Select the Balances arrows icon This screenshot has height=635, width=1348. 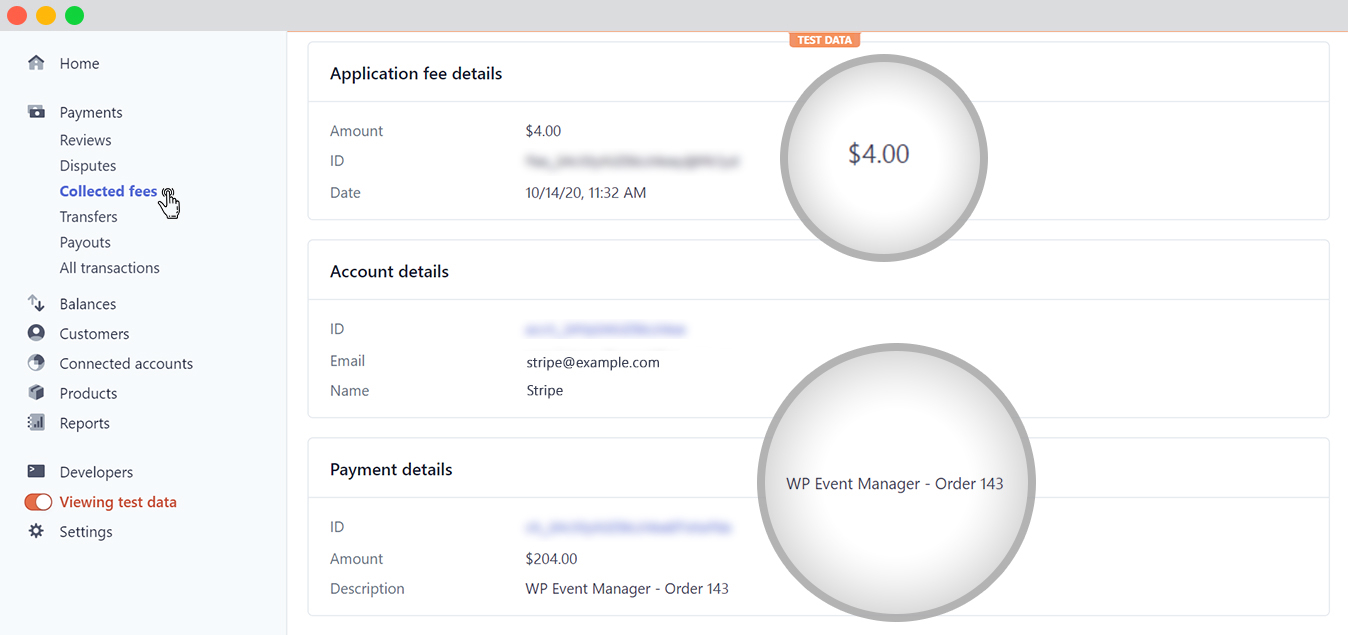coord(36,303)
